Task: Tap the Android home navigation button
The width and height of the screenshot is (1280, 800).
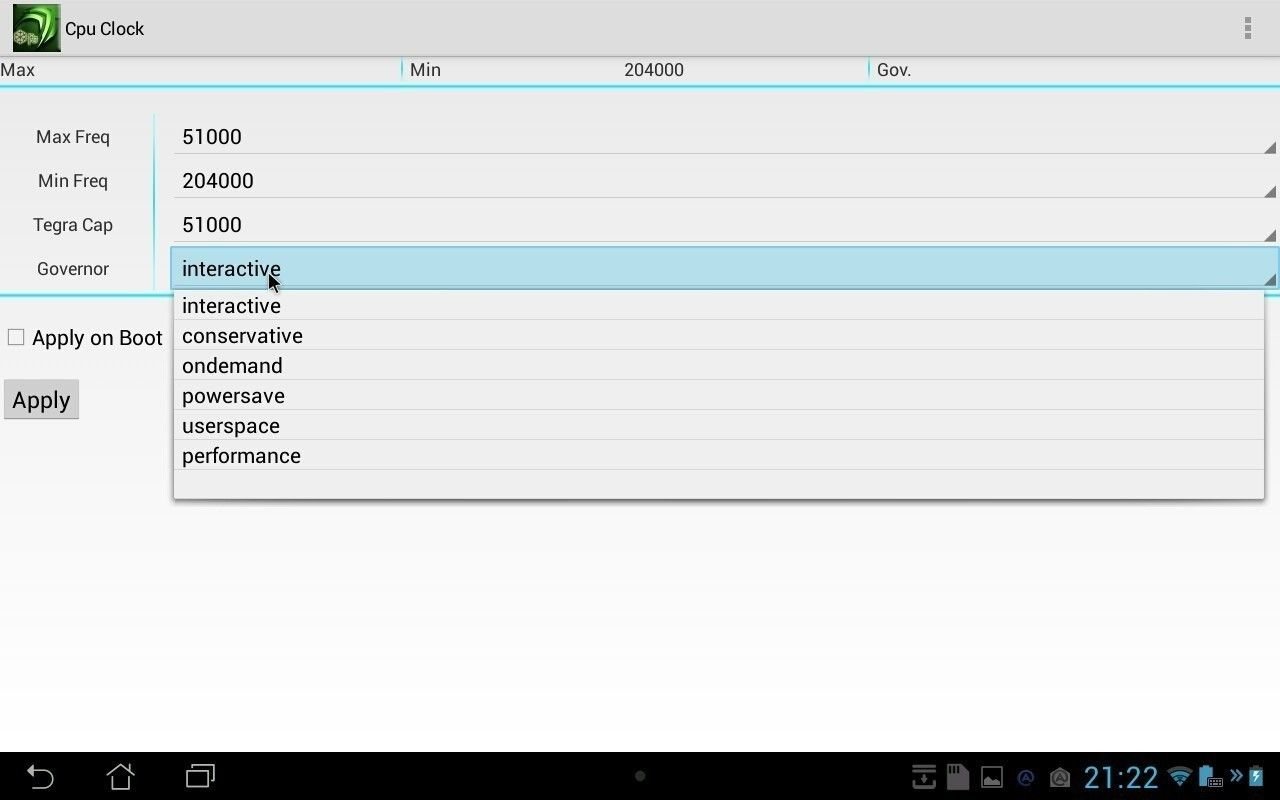Action: (x=120, y=776)
